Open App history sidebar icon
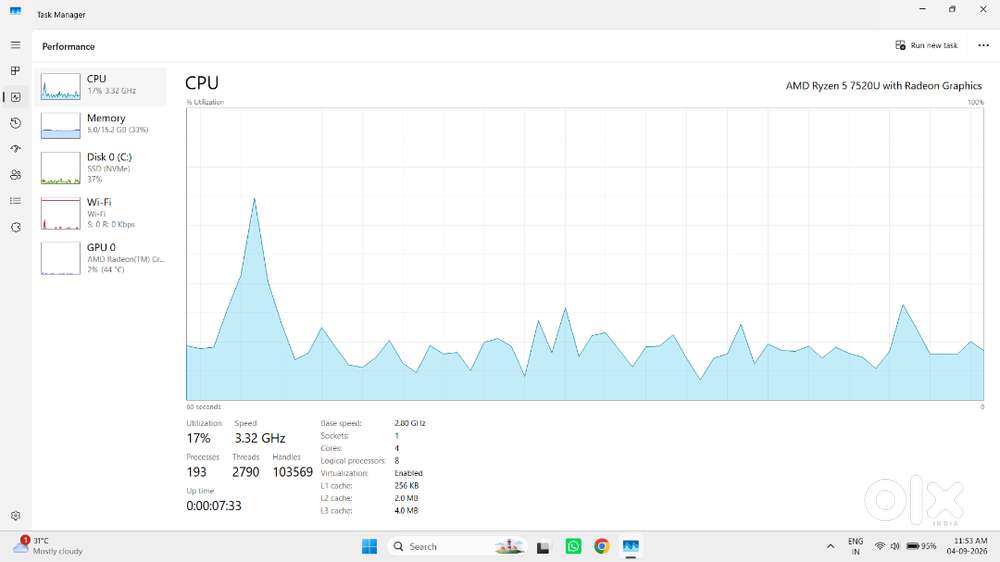This screenshot has height=562, width=1000. tap(15, 123)
